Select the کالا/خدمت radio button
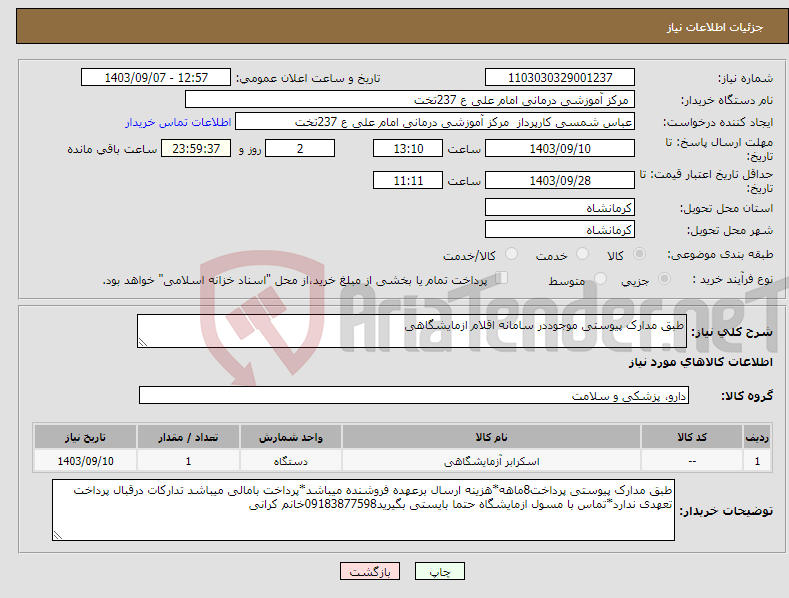The width and height of the screenshot is (789, 598). [x=511, y=254]
